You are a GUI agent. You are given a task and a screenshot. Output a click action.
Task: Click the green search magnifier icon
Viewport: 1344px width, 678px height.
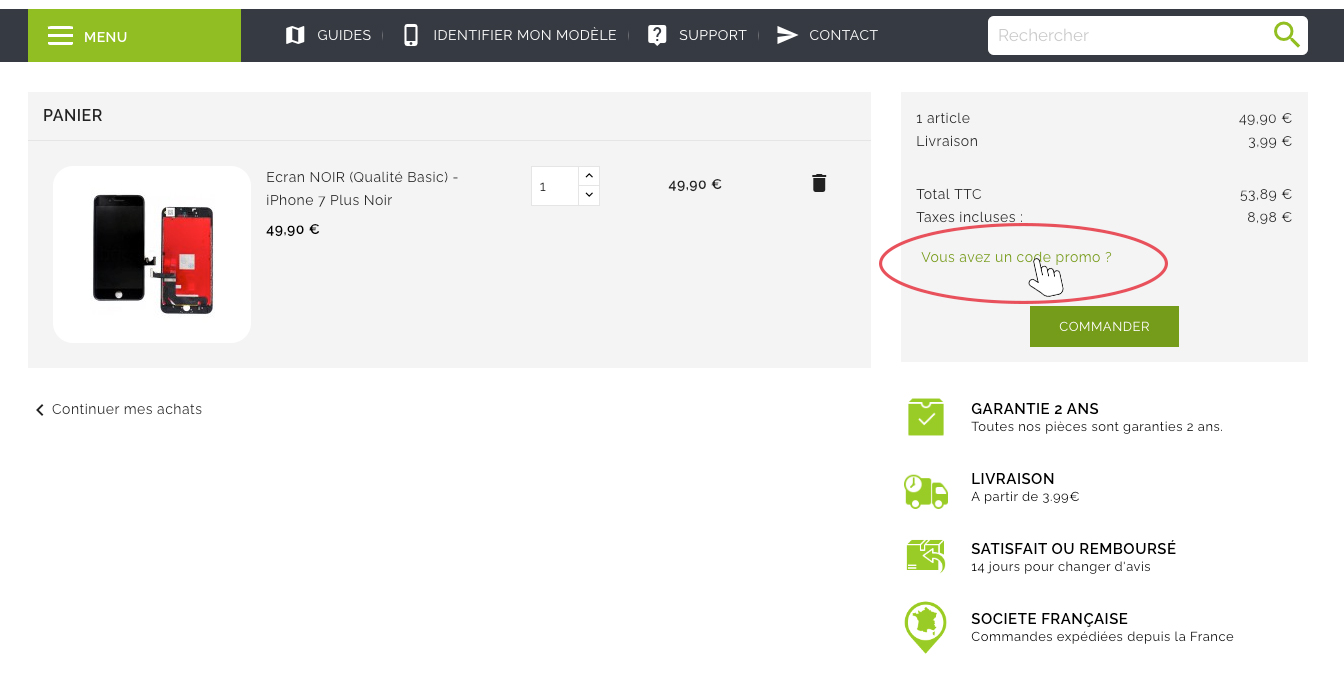(1286, 35)
